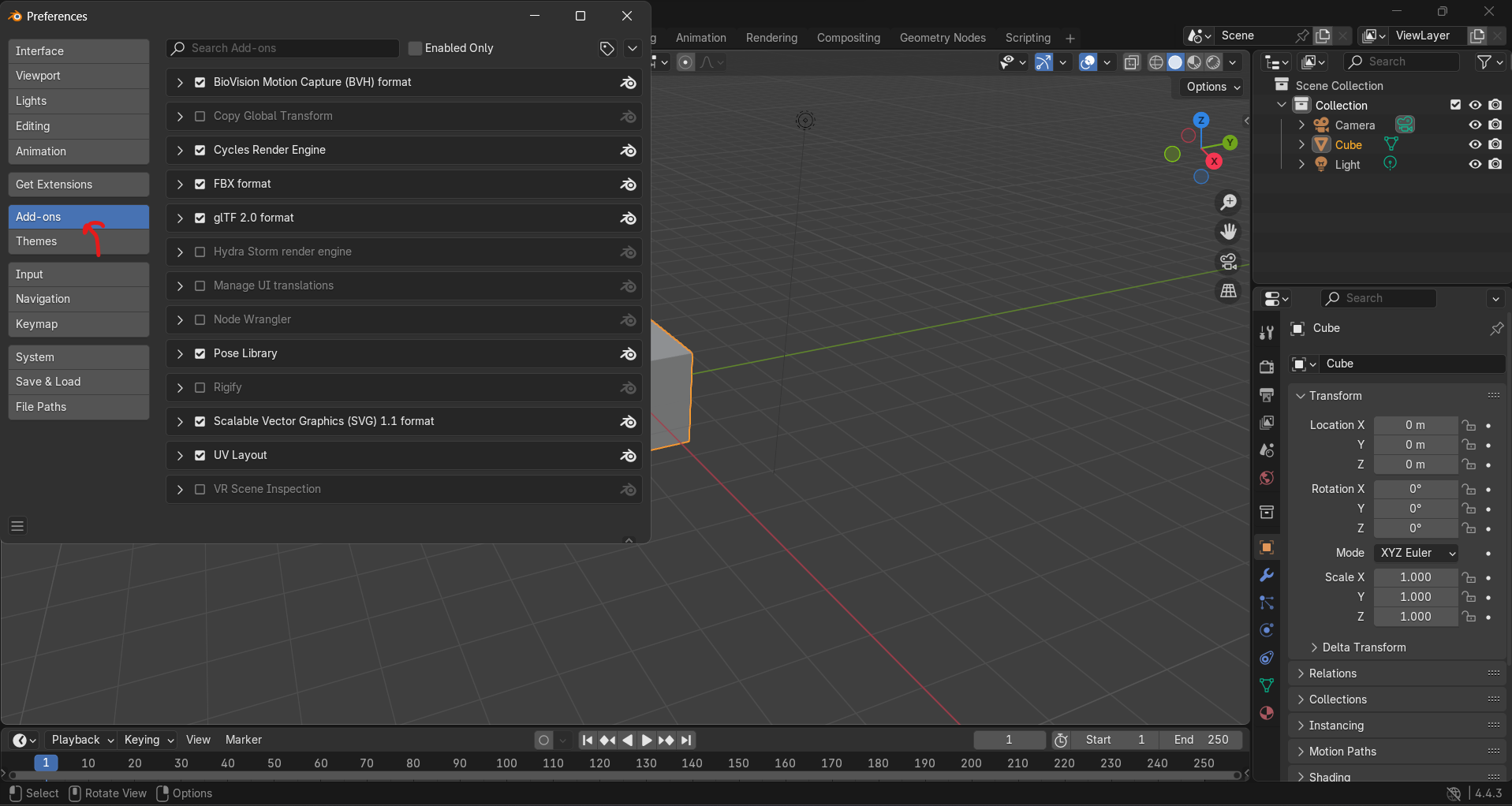Open the Object Constraints tab icon
Image resolution: width=1512 pixels, height=806 pixels.
pos(1267,658)
